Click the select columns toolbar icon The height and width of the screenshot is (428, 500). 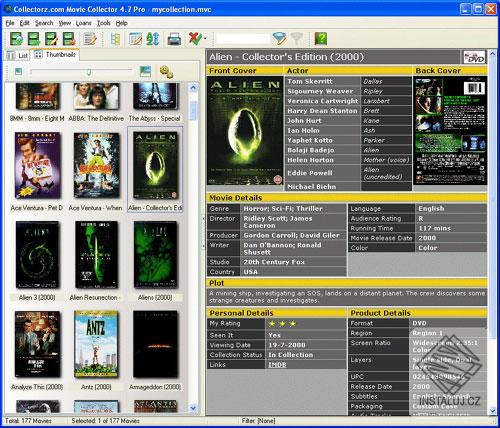[135, 39]
